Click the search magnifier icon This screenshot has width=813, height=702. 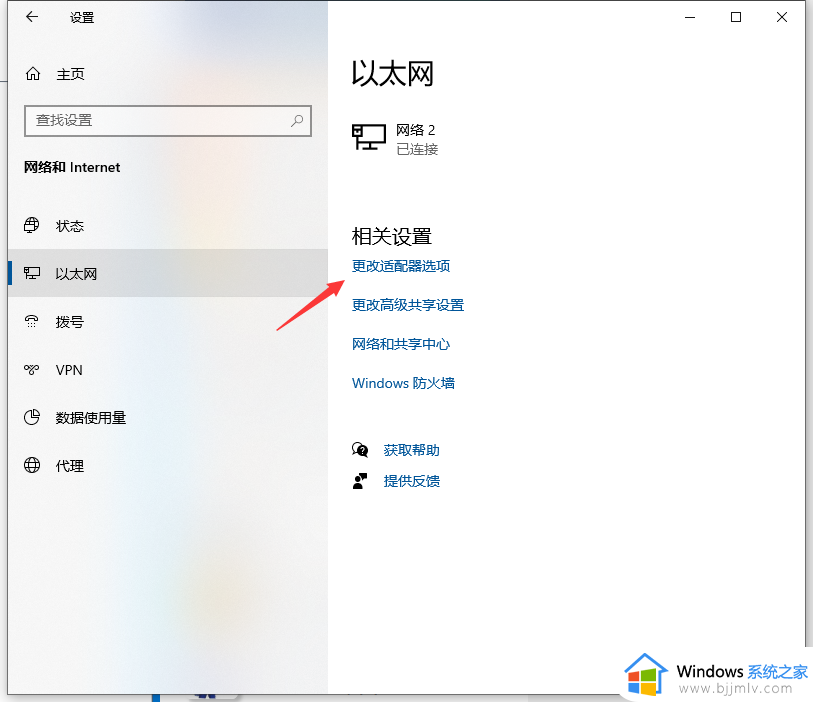coord(297,121)
